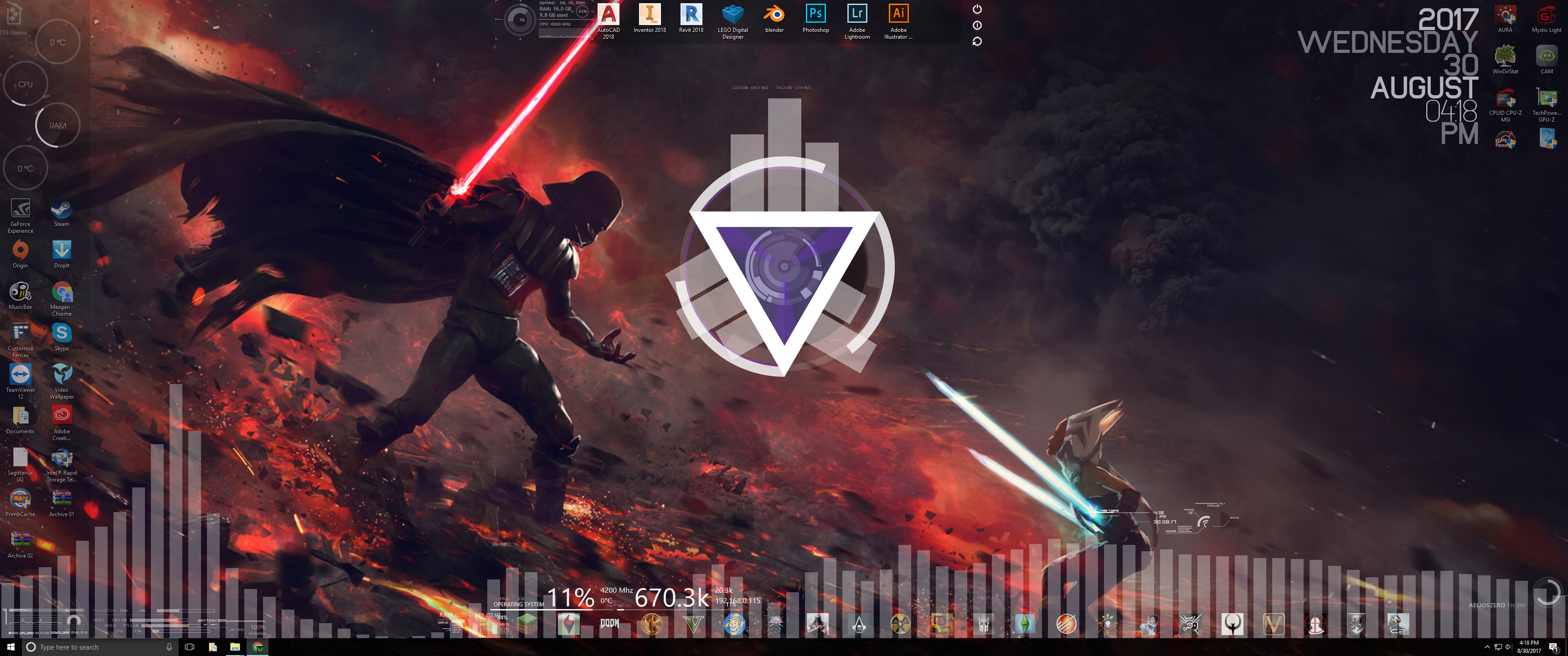Launch LEGO Digital Designer
The width and height of the screenshot is (1568, 656).
[x=733, y=20]
